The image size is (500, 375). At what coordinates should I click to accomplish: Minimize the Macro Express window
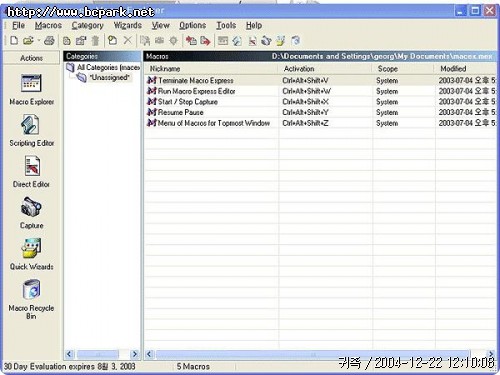(461, 11)
